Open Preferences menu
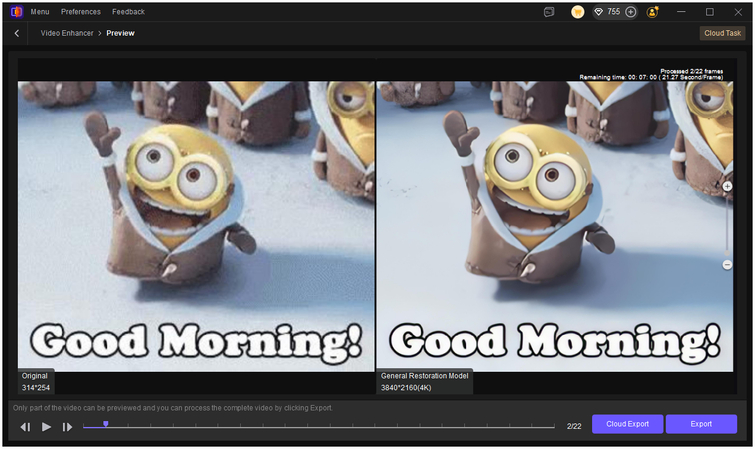Screen dimensions: 755x449 (x=80, y=12)
